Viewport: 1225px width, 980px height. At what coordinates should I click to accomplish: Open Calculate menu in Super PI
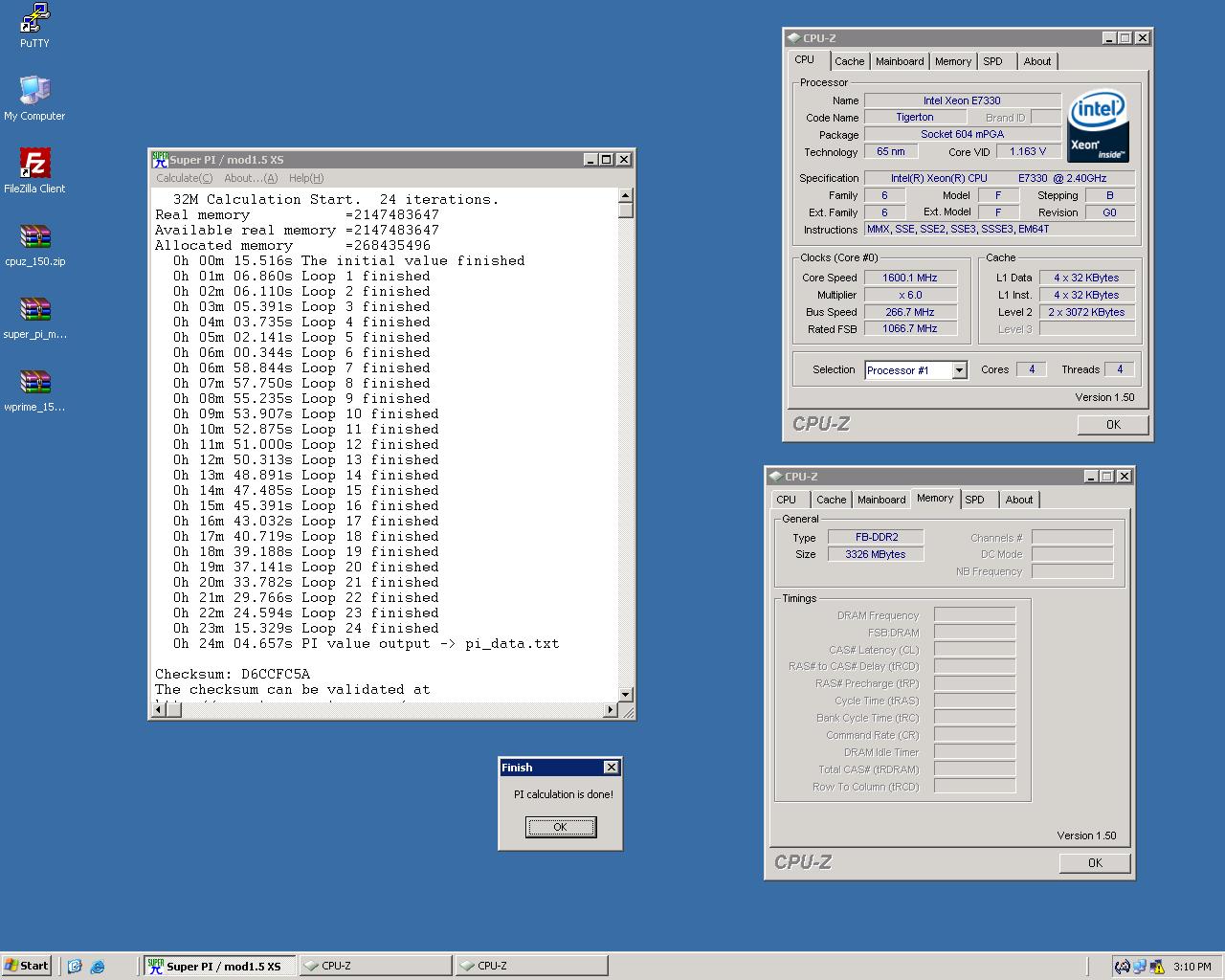pos(184,178)
